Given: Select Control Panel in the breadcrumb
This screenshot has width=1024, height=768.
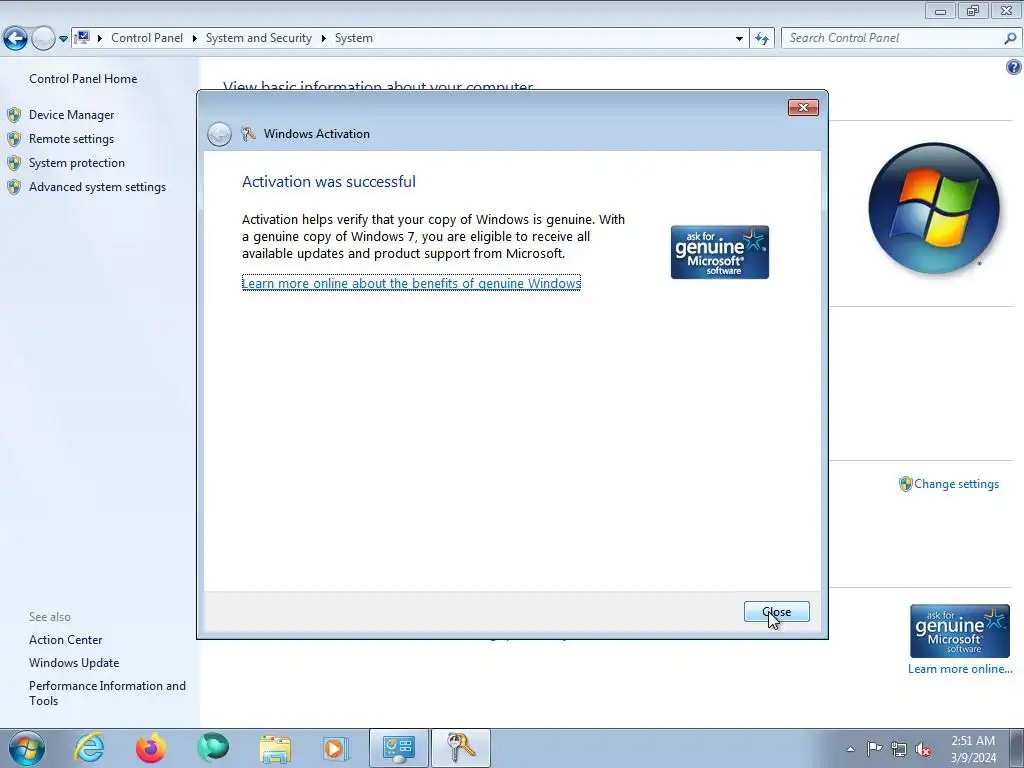Looking at the screenshot, I should [x=147, y=38].
